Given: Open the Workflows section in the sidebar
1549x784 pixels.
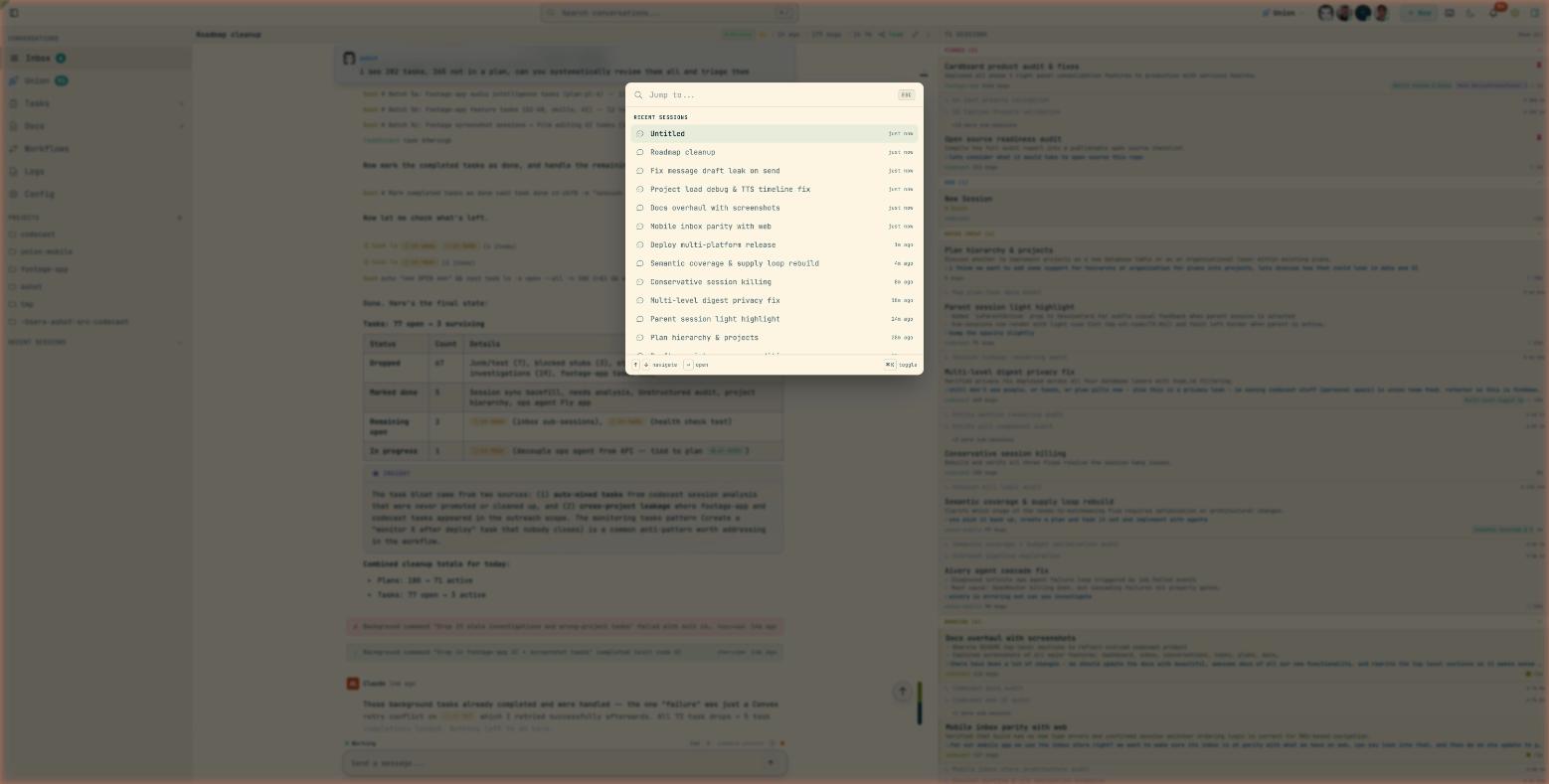Looking at the screenshot, I should [46, 149].
